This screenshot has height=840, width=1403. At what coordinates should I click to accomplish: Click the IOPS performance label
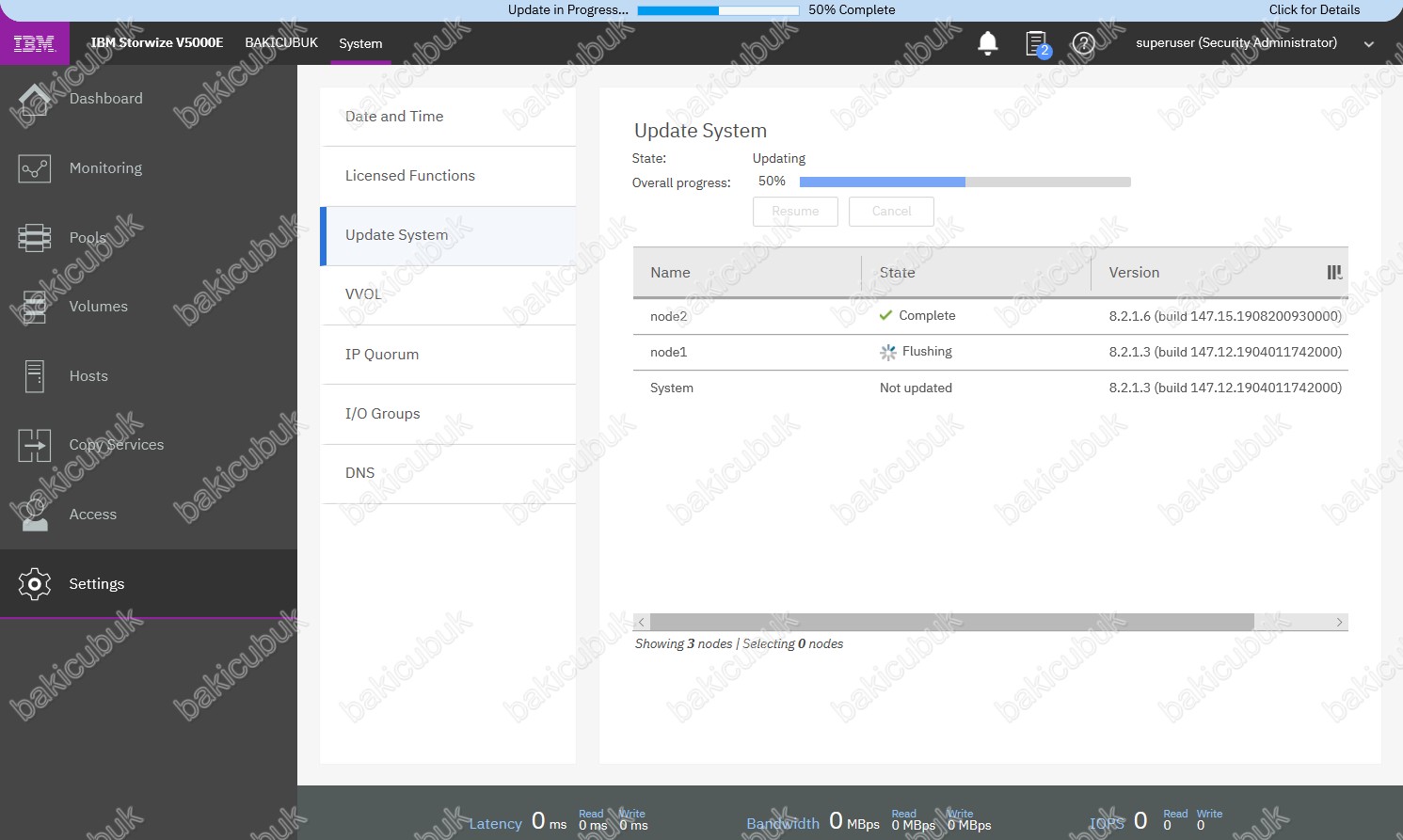(1107, 824)
